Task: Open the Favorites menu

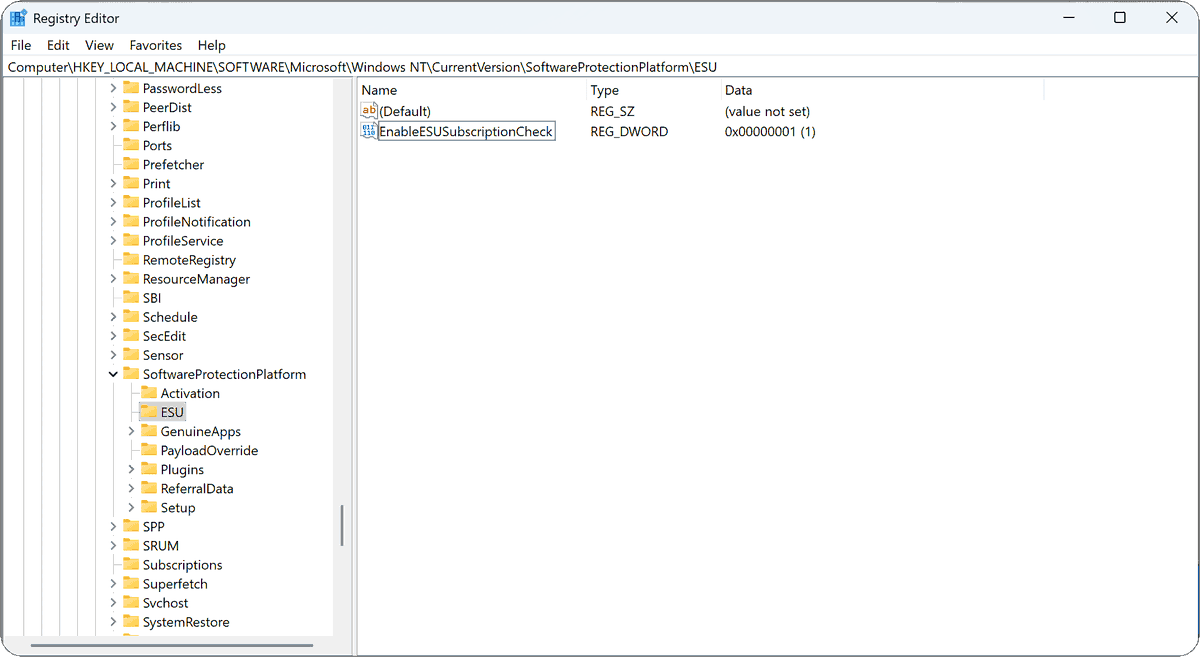Action: [x=155, y=45]
